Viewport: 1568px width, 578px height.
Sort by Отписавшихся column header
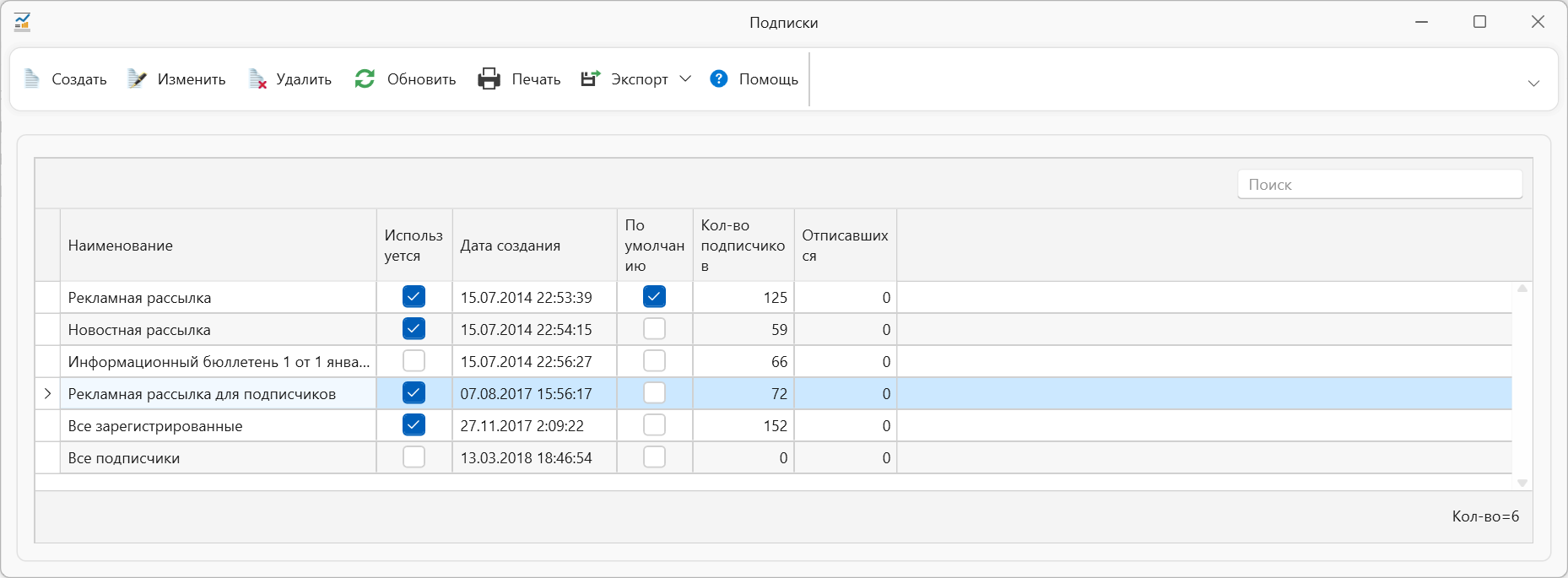coord(846,246)
